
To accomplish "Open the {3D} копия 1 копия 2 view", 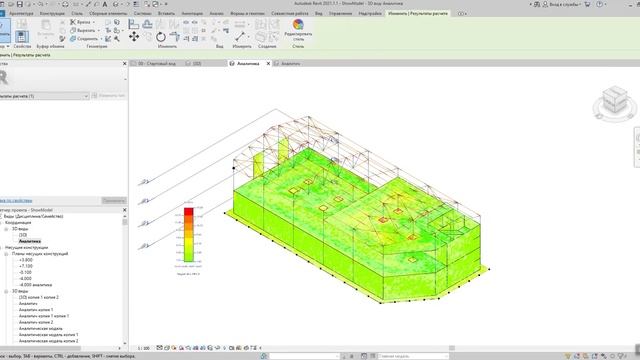I will (39, 298).
